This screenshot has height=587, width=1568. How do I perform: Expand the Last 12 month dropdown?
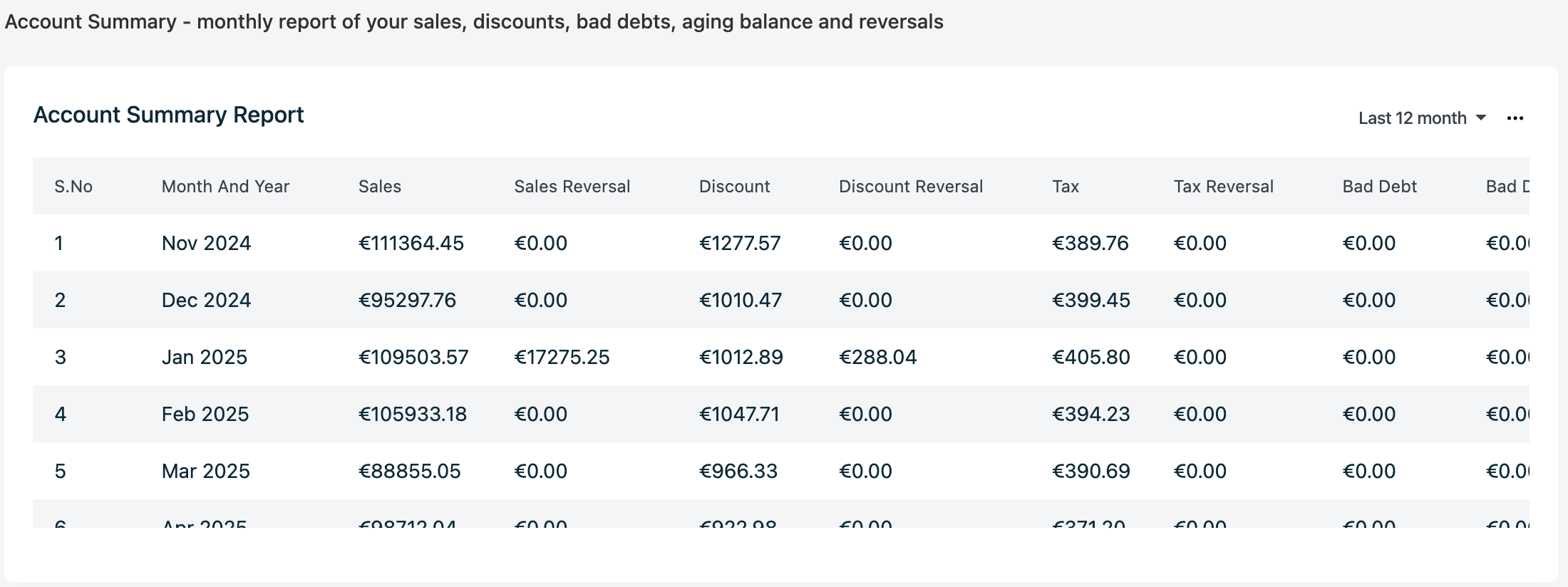coord(1422,118)
